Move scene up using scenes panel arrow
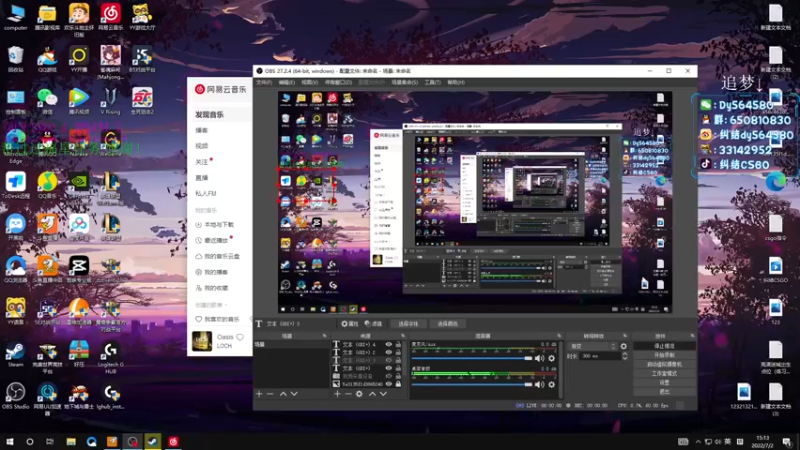800x450 pixels. [x=283, y=394]
